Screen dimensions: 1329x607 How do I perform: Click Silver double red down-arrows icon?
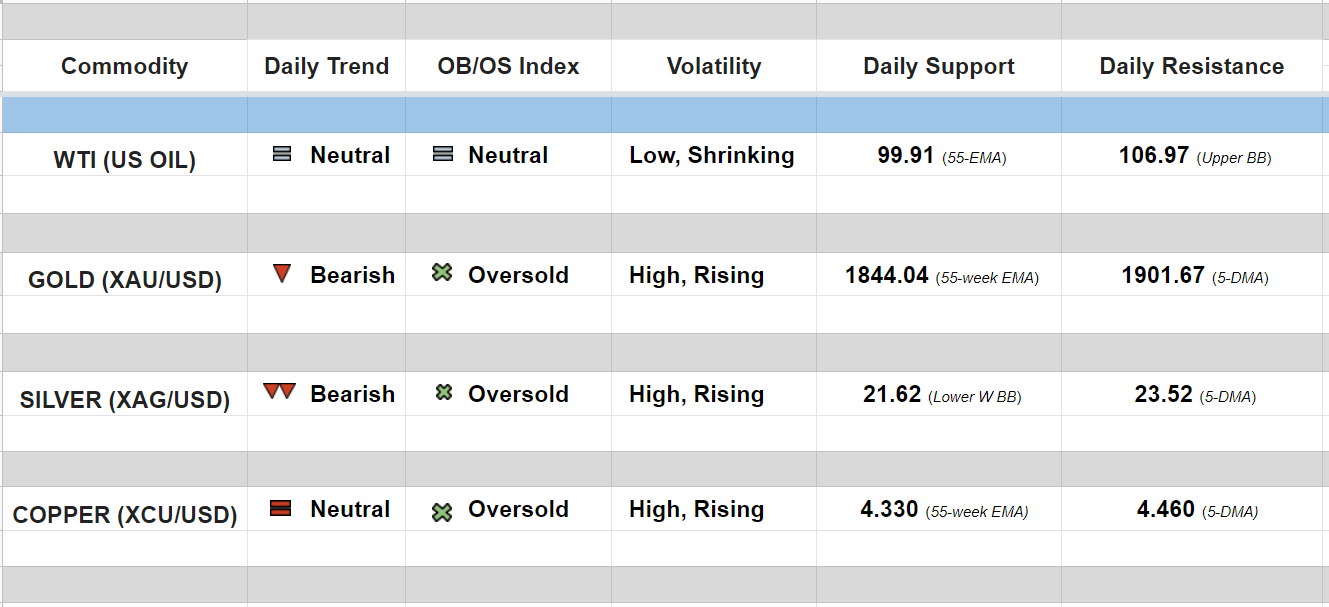(279, 392)
